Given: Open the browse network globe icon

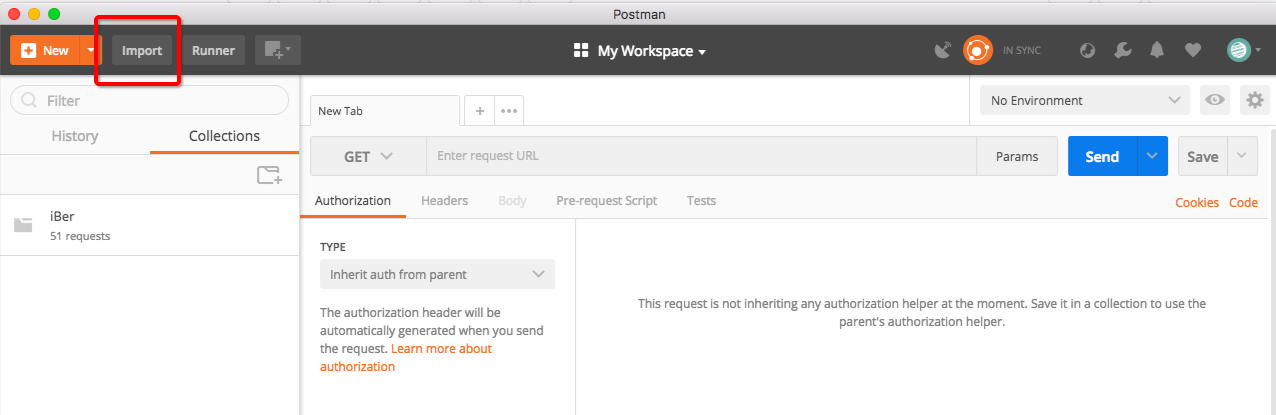Looking at the screenshot, I should point(1088,50).
